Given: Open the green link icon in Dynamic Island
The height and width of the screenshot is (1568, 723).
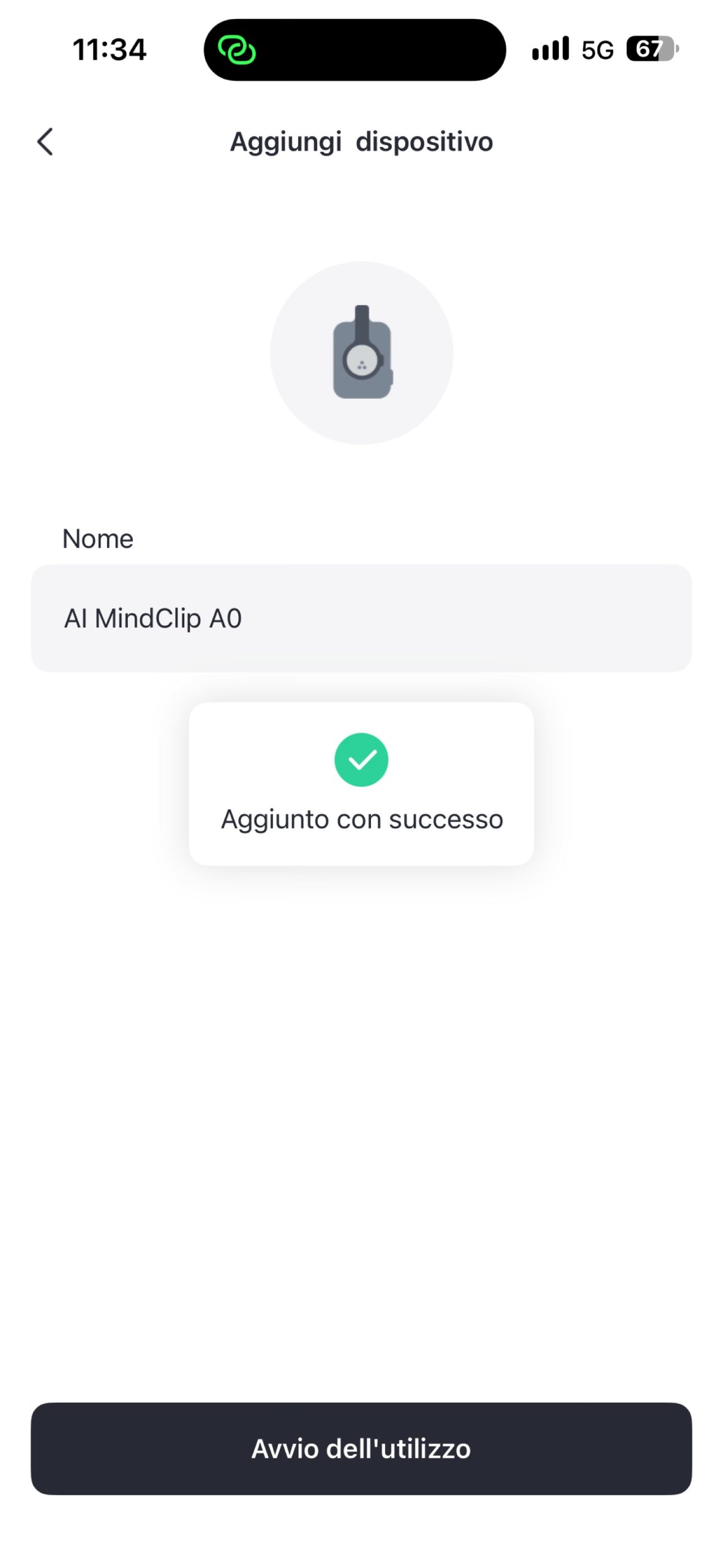Looking at the screenshot, I should tap(237, 50).
